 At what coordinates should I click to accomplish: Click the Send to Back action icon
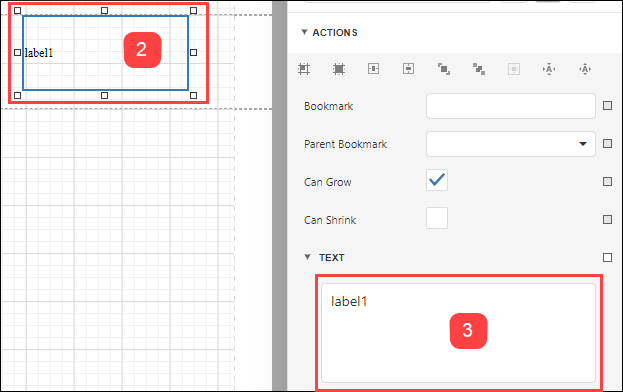tap(479, 69)
